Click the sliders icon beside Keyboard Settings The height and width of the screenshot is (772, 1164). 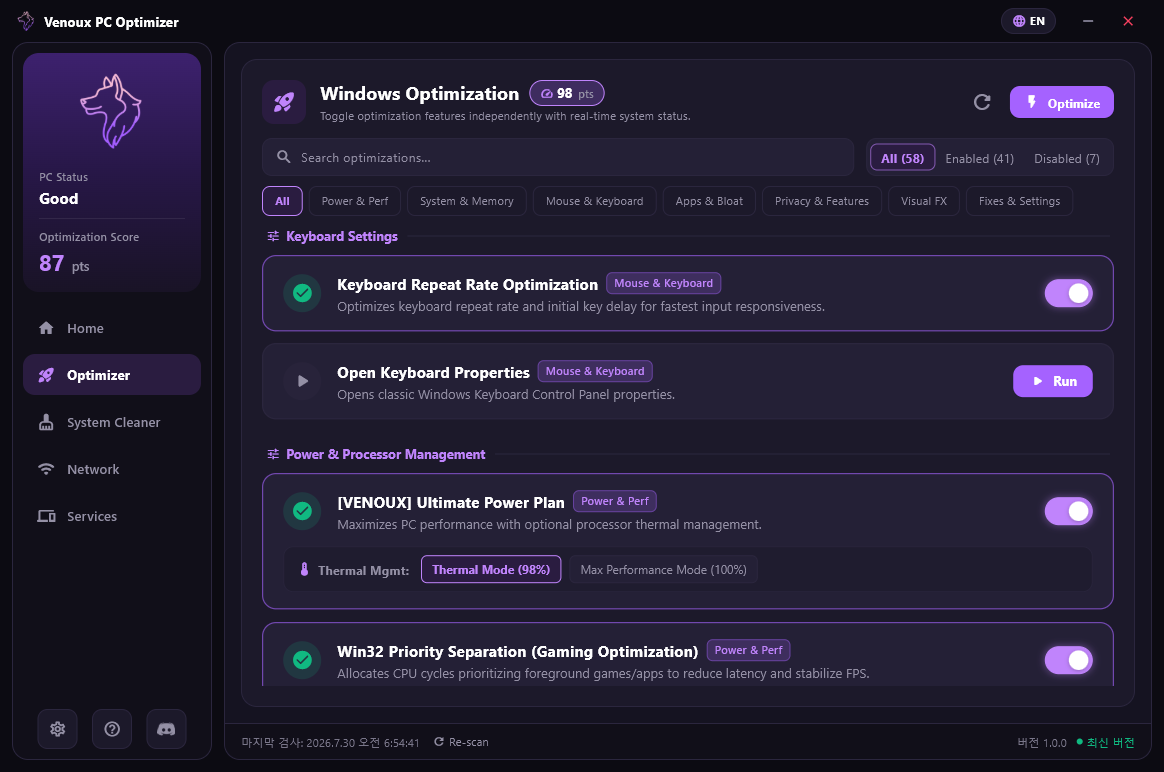pyautogui.click(x=273, y=236)
